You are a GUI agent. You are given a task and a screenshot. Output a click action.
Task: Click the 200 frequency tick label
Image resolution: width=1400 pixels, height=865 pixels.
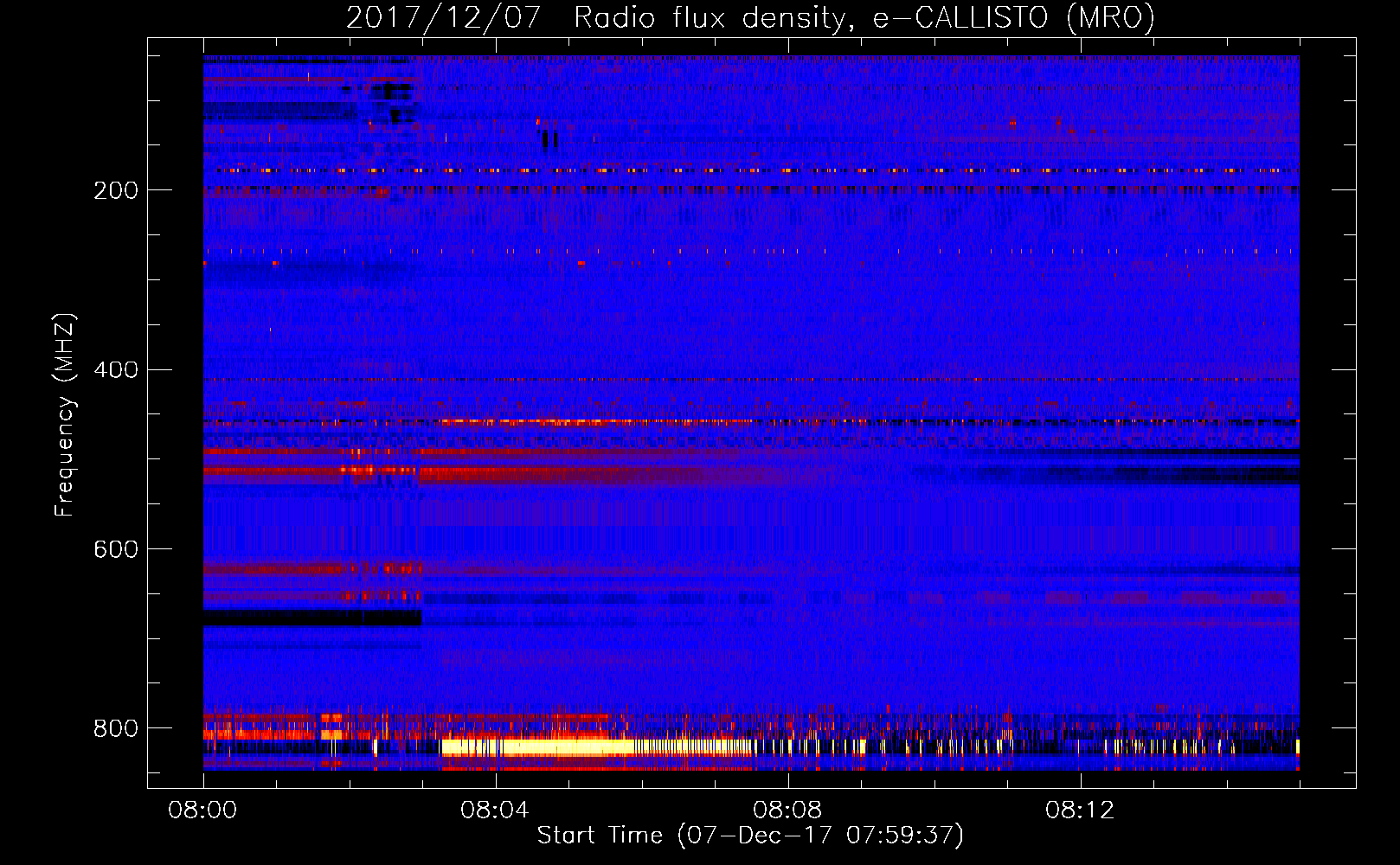tap(116, 190)
